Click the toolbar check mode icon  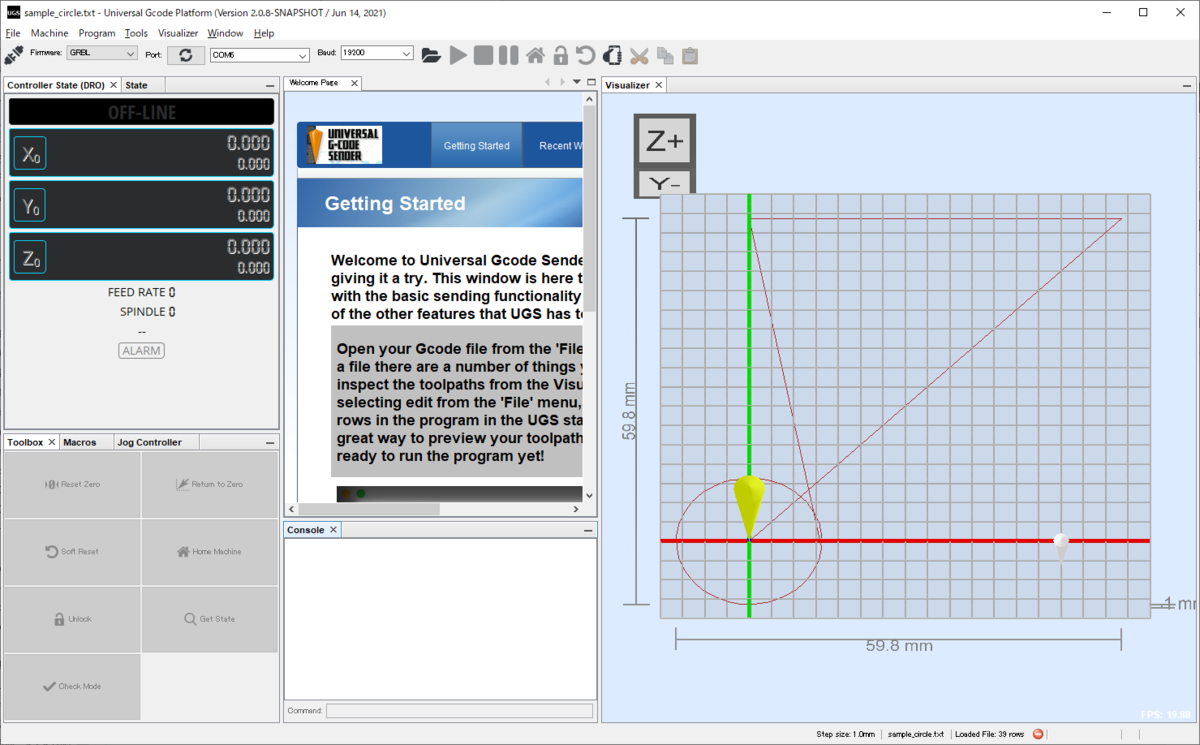coord(612,55)
